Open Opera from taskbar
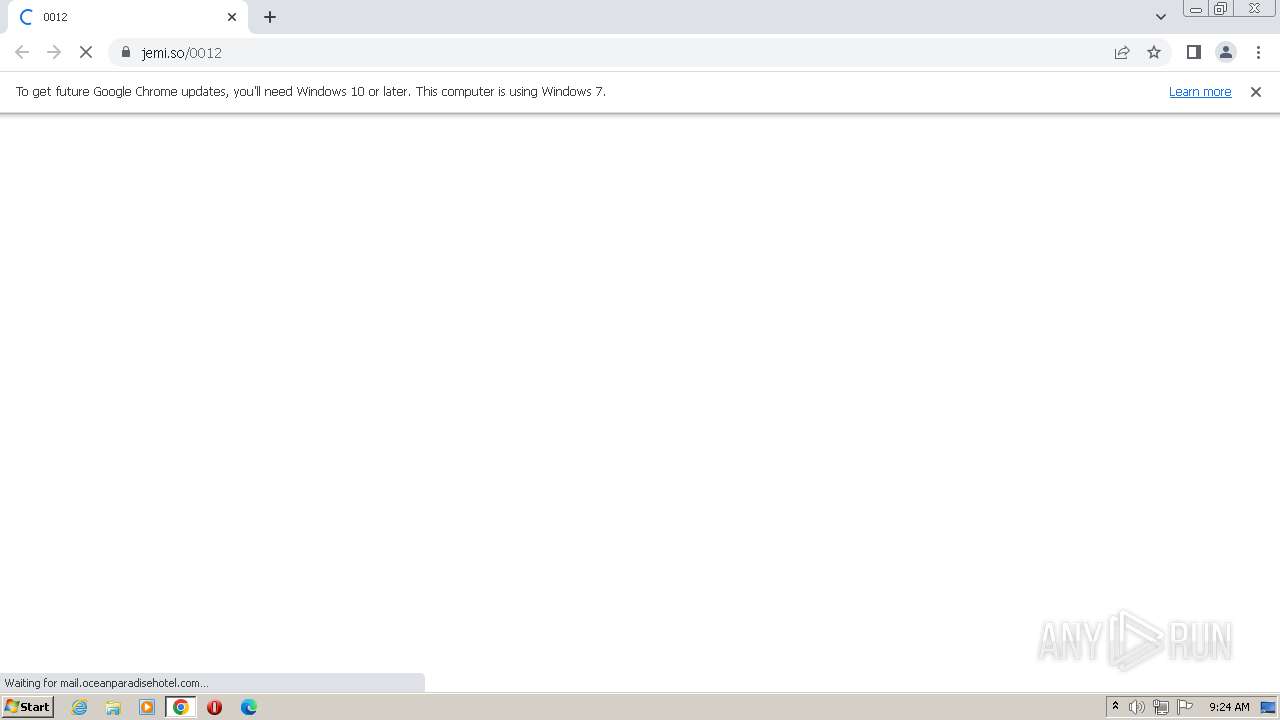 [214, 707]
